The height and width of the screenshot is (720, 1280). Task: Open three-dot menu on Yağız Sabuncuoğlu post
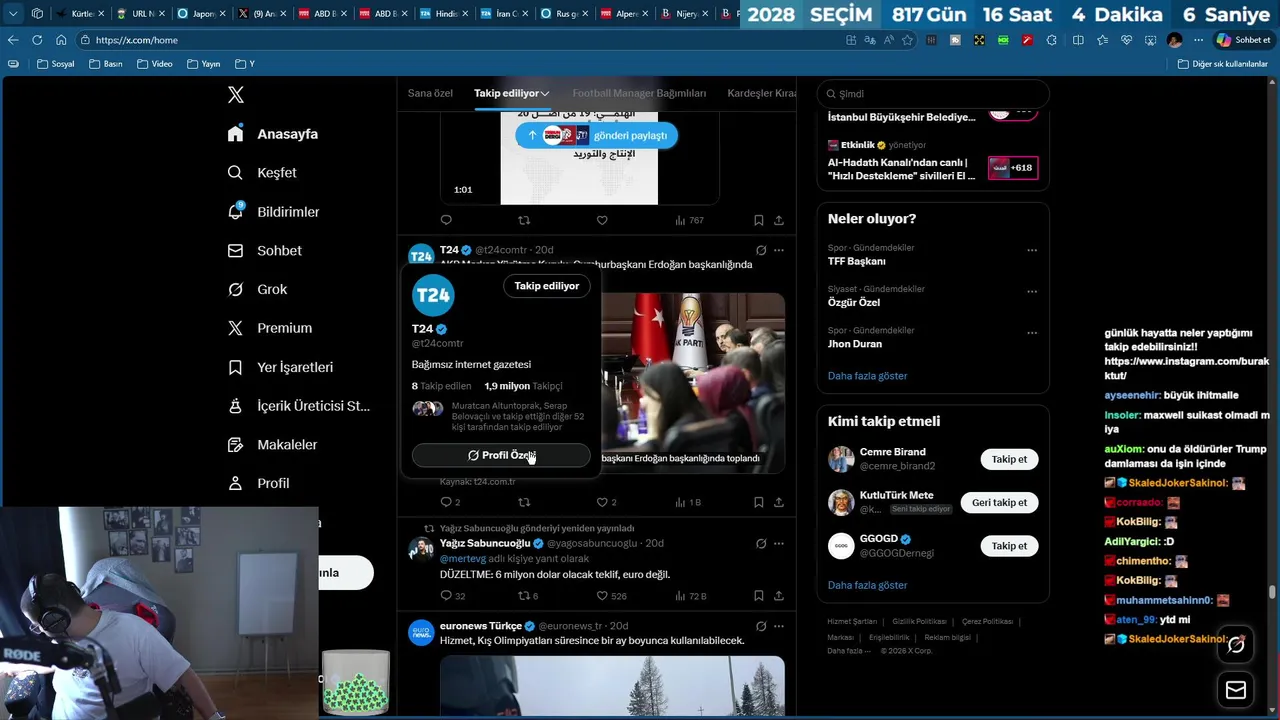(779, 543)
